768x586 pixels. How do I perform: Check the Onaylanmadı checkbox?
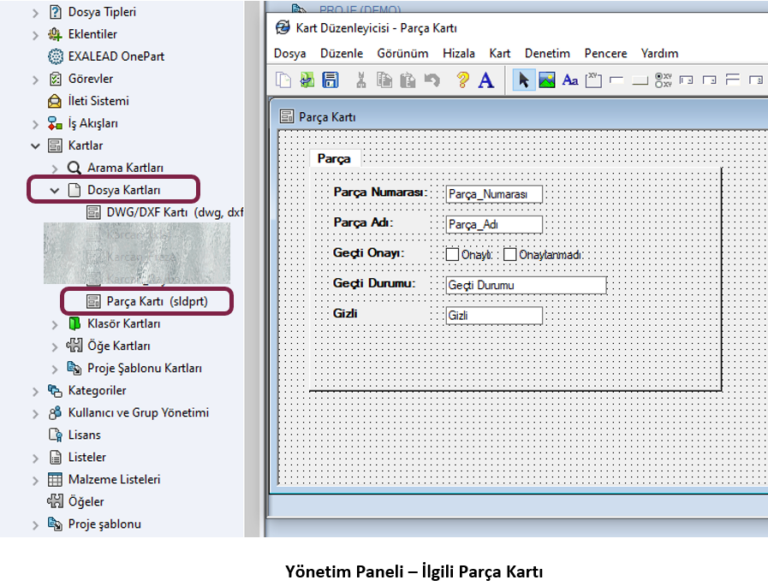point(510,255)
